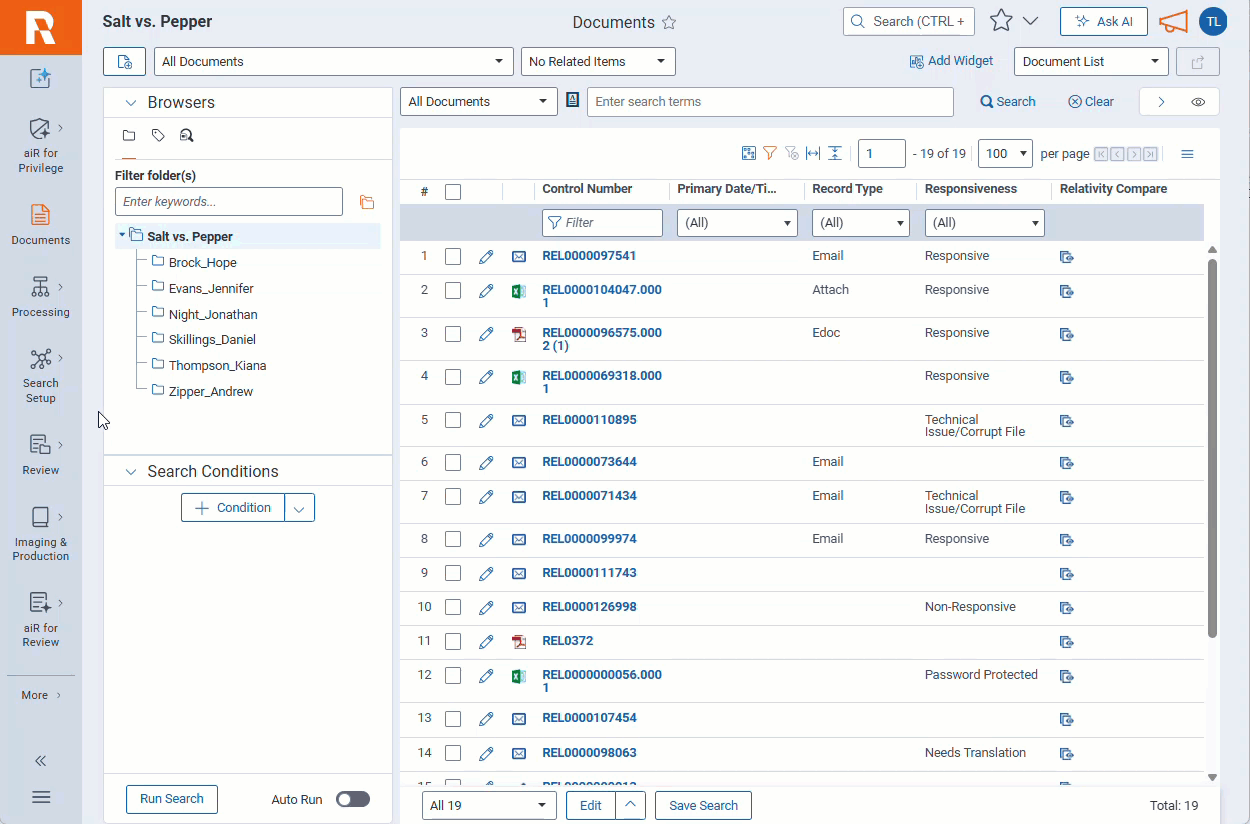Click the Clear link
The width and height of the screenshot is (1250, 824).
click(x=1091, y=101)
